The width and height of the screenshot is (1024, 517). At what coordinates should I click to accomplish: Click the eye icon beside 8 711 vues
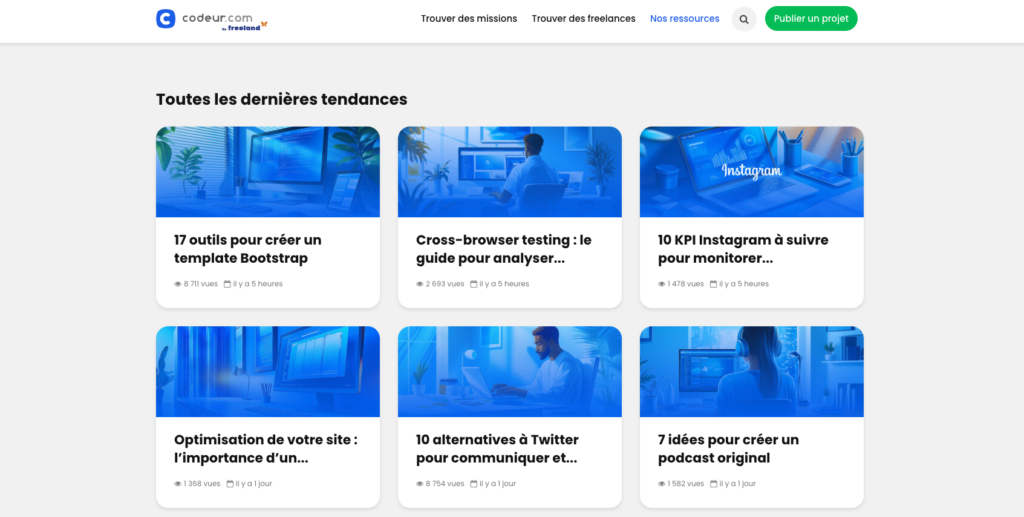[178, 284]
